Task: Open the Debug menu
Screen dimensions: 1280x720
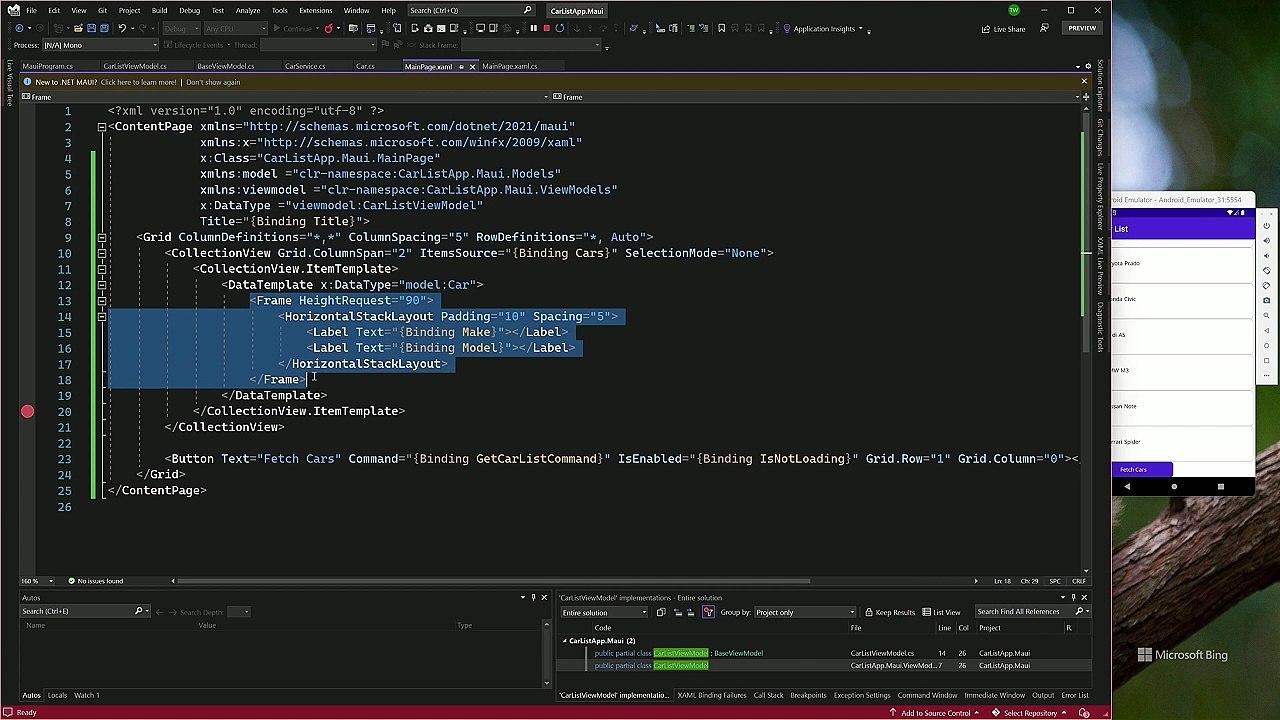Action: (x=189, y=10)
